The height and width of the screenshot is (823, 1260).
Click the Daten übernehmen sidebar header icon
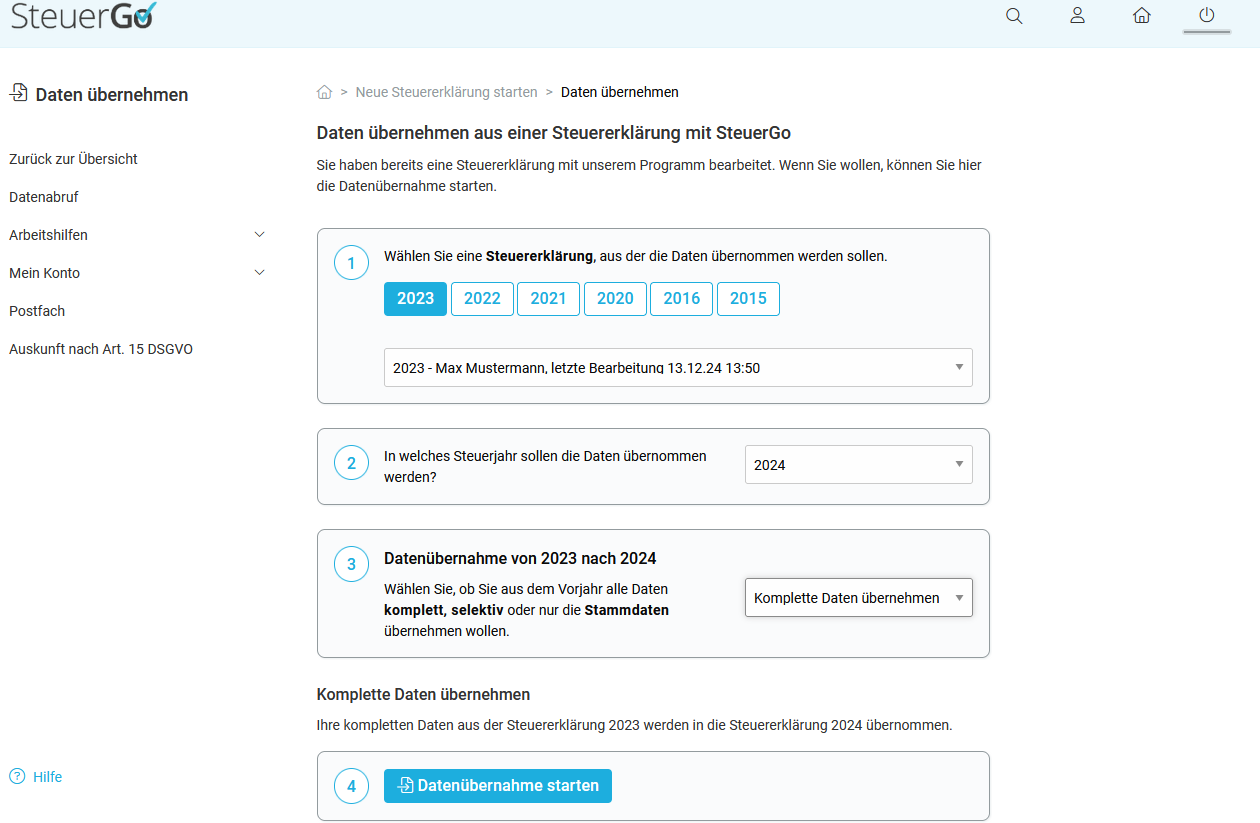pyautogui.click(x=18, y=94)
